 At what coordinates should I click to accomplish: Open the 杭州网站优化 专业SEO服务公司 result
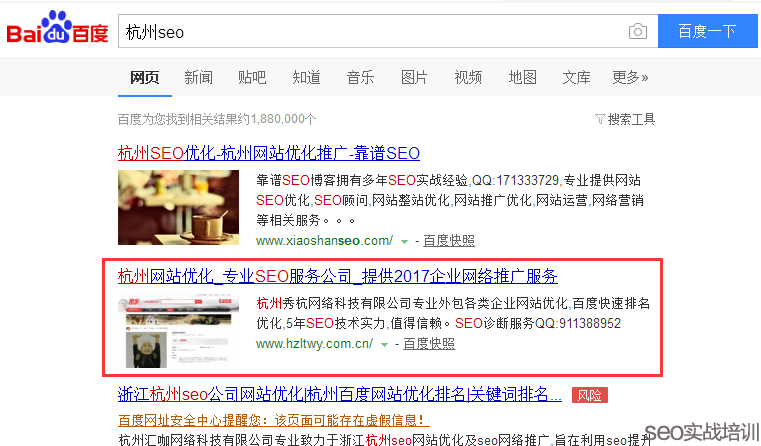click(x=337, y=276)
